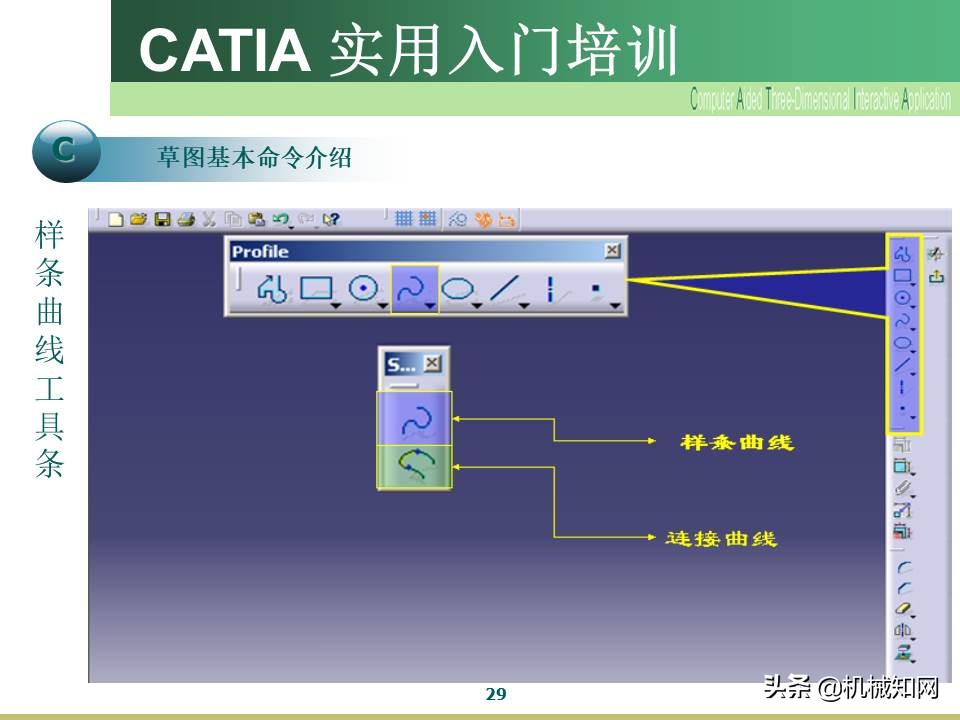Select Spline tool in Profile toolbar
Image resolution: width=960 pixels, height=720 pixels.
click(411, 288)
